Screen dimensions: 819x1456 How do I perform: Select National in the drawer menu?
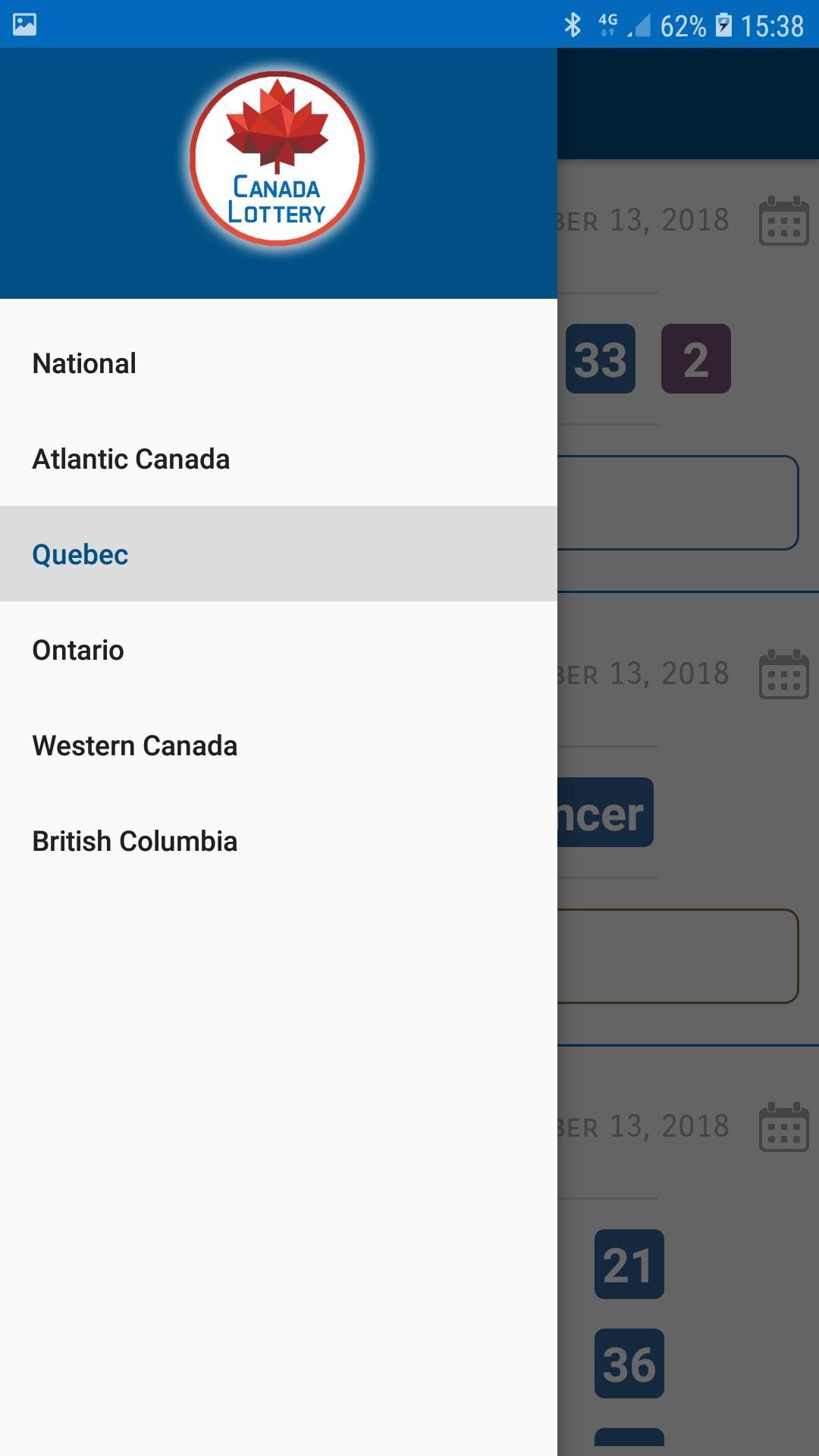pos(278,363)
